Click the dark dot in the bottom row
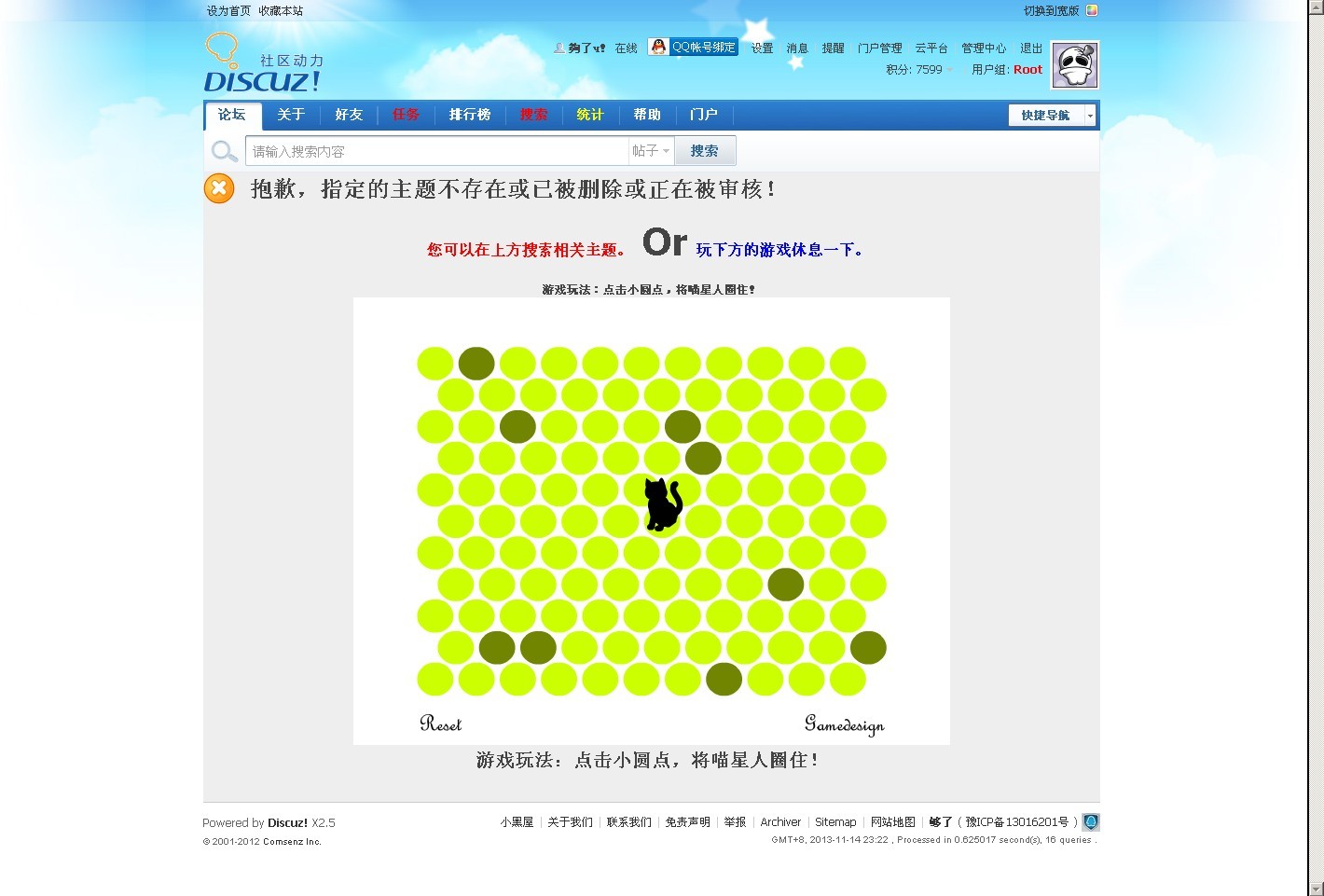Screen dimensions: 1324x896 [724, 680]
